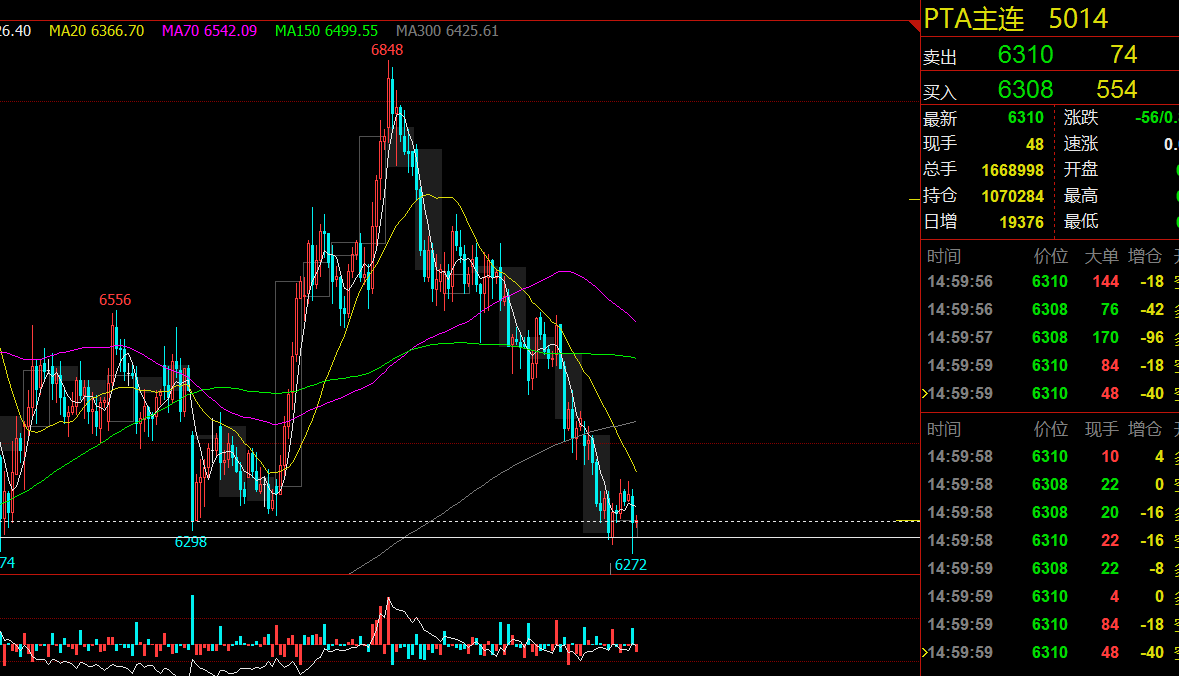Image resolution: width=1179 pixels, height=676 pixels.
Task: Click the 持仓 value 1070284
Action: point(1012,196)
